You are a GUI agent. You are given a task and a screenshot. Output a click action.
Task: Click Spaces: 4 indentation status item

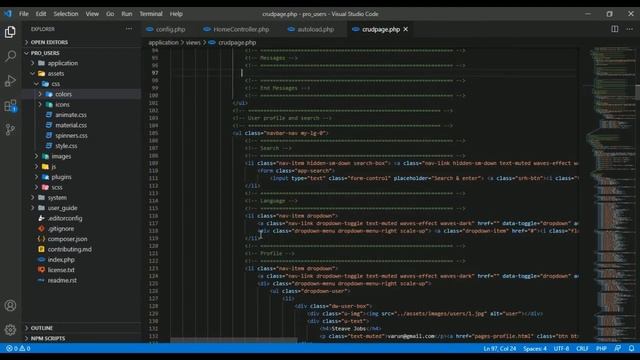tap(535, 348)
